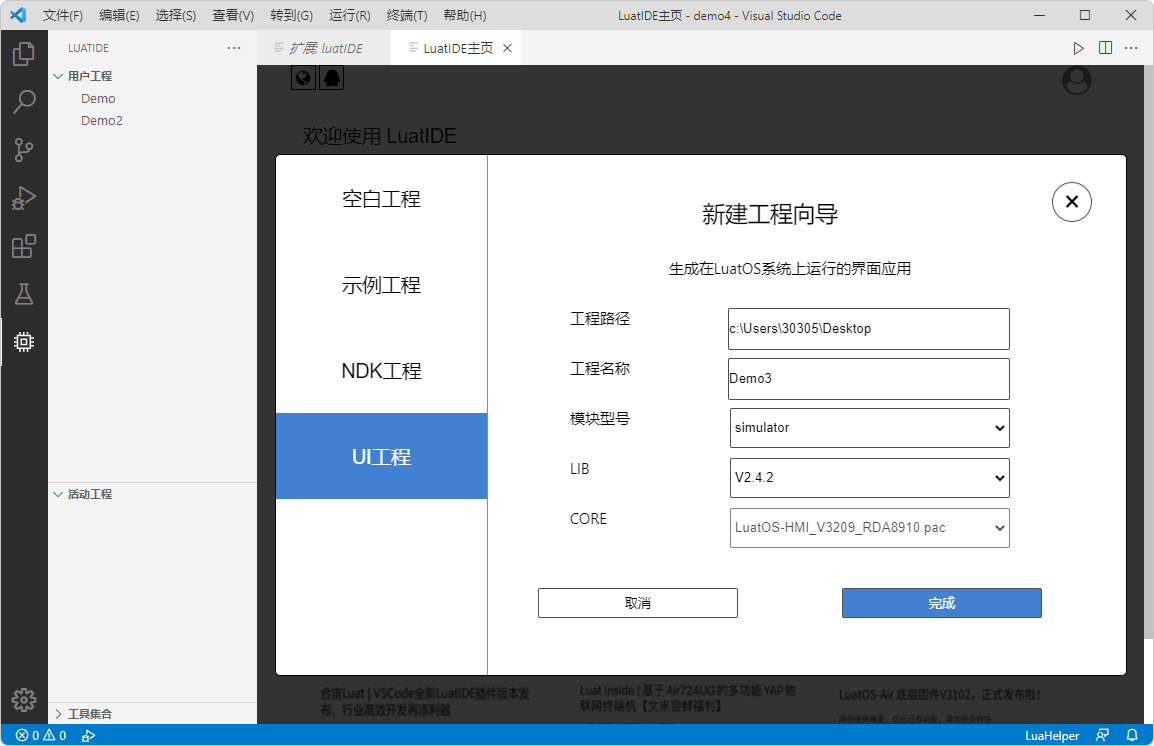Open LUATIDE panel More Actions ellipsis

pyautogui.click(x=234, y=48)
